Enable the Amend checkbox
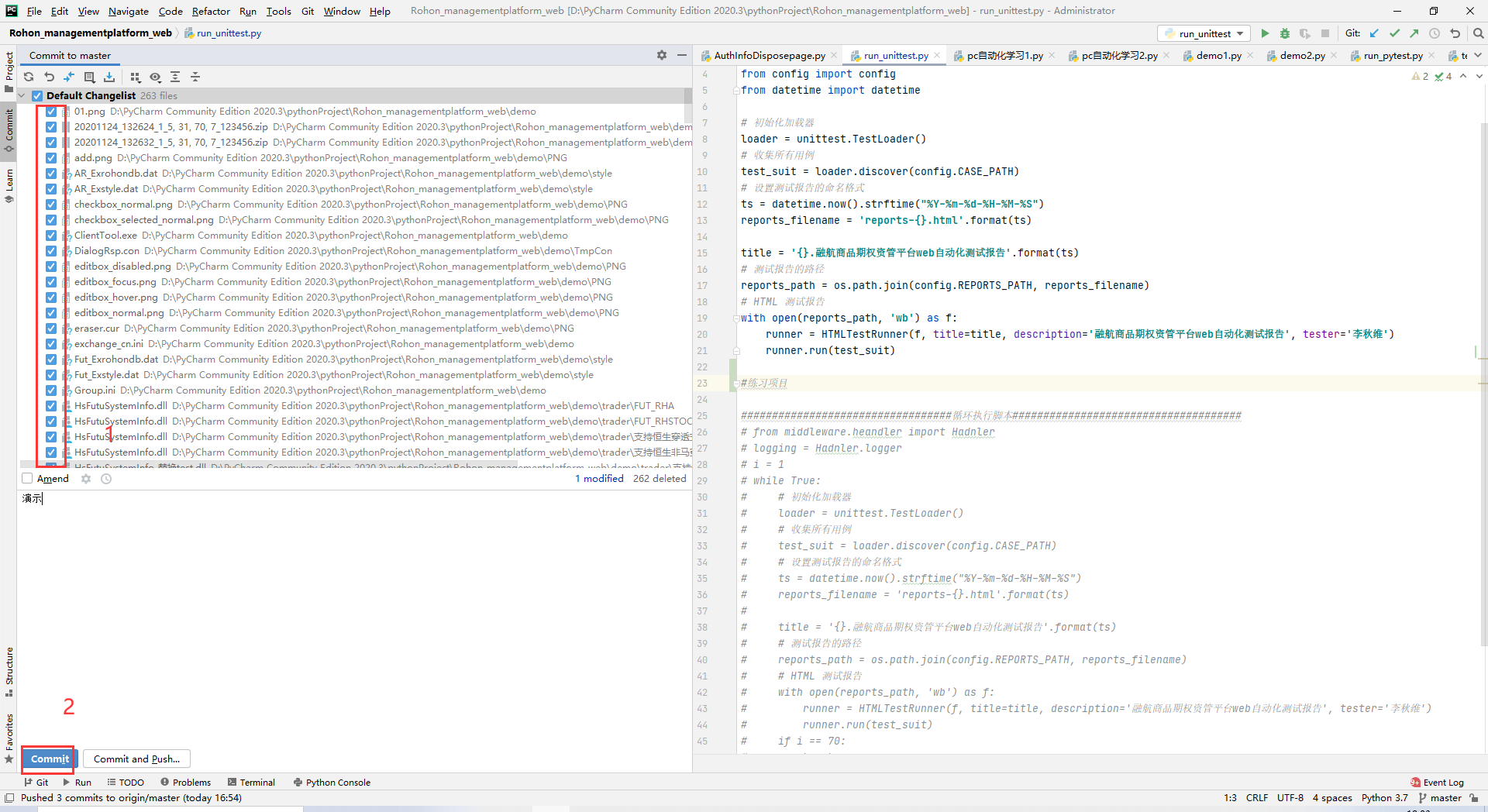1488x812 pixels. 28,479
